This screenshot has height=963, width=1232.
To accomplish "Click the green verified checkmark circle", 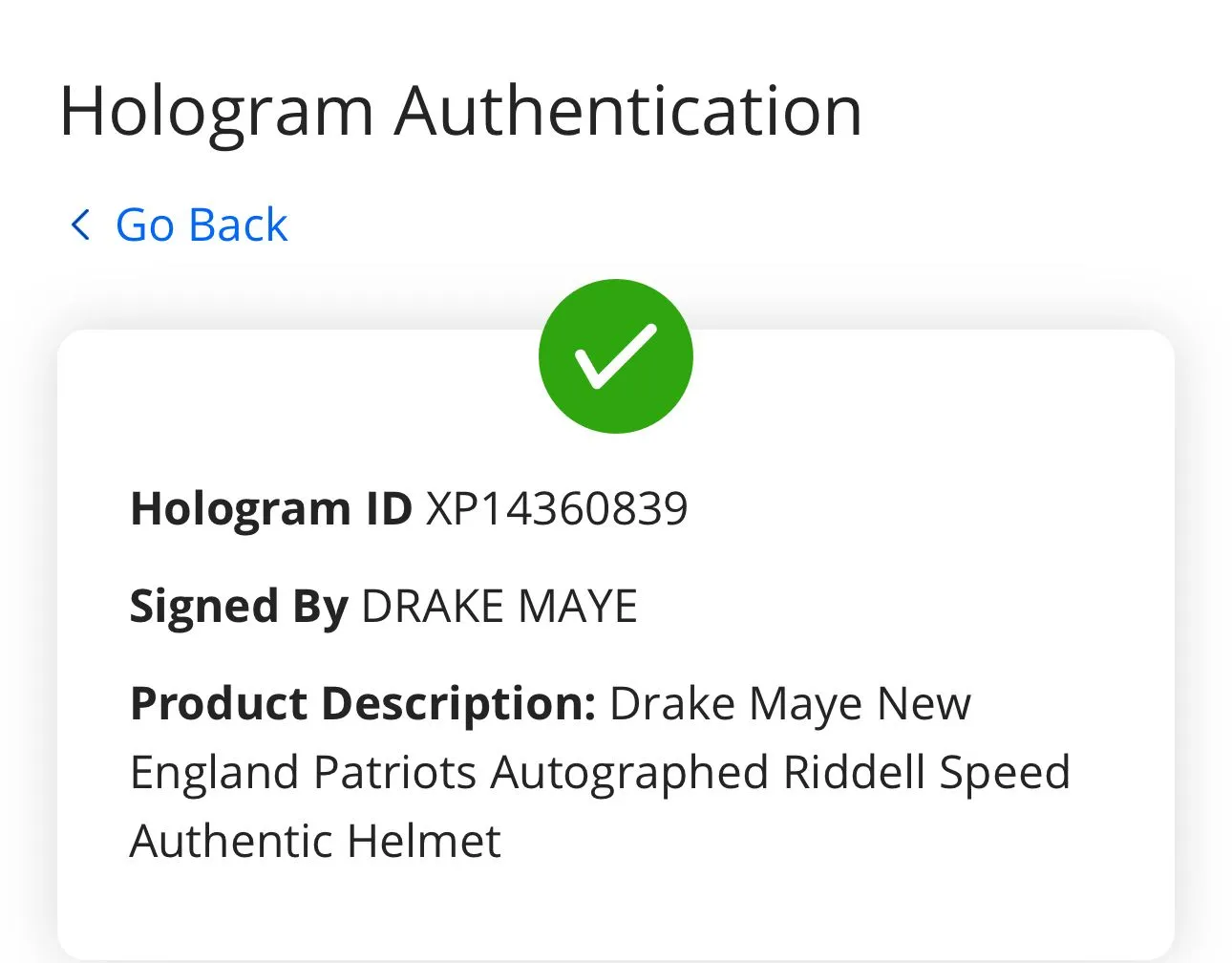I will 616,356.
